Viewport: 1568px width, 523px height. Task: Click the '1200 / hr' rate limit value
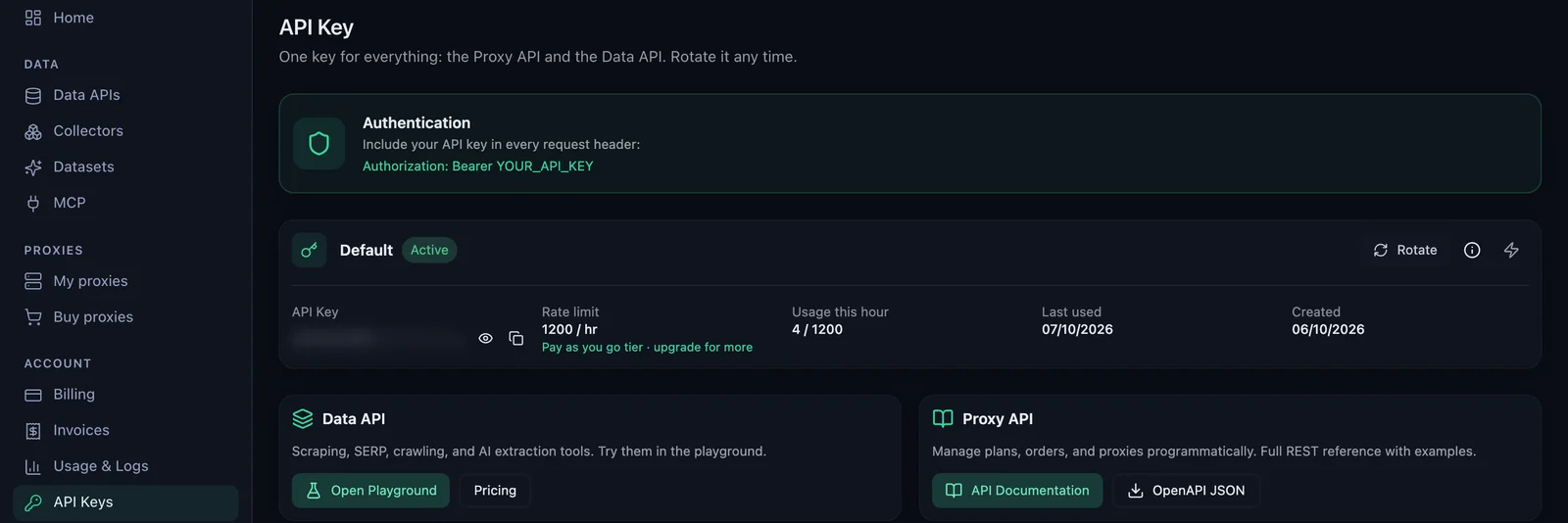coord(569,330)
